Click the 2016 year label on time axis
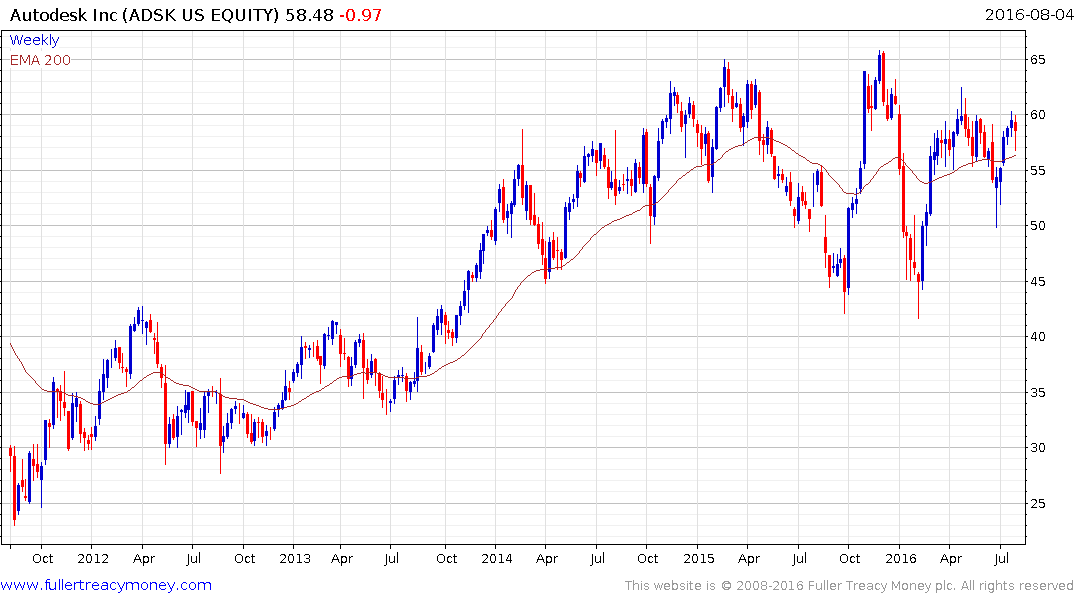This screenshot has height=600, width=1075. pyautogui.click(x=901, y=558)
